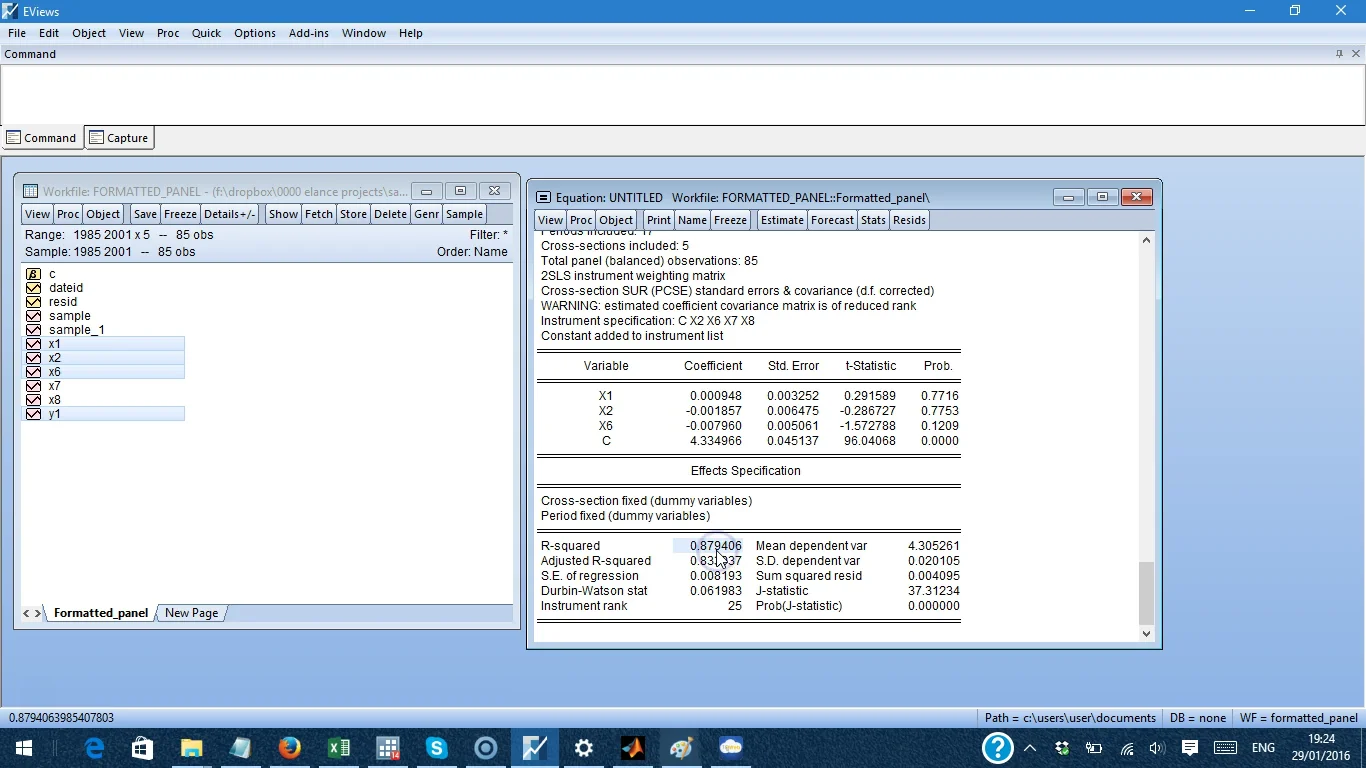Open MATLAB from the taskbar
This screenshot has height=768, width=1366.
coord(633,748)
